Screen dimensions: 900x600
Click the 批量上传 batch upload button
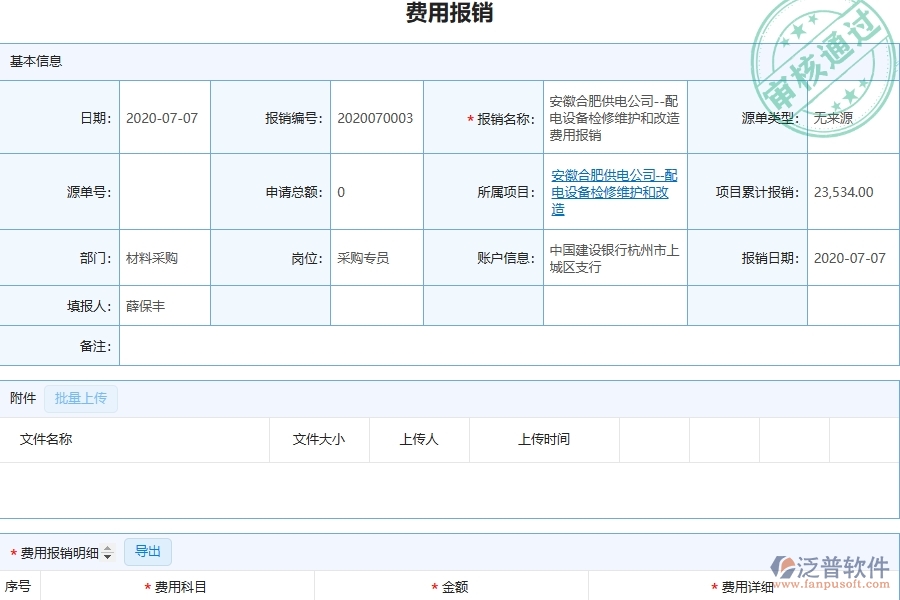80,398
